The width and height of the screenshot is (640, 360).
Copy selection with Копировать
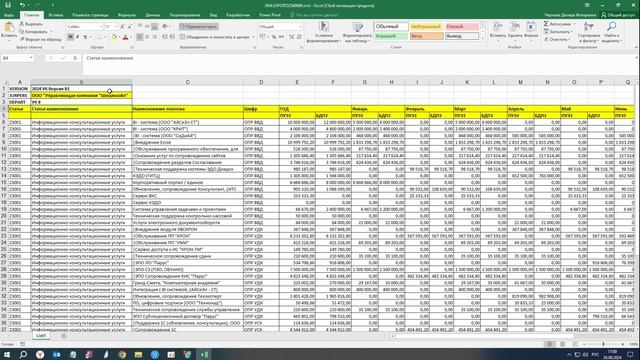(x=33, y=32)
